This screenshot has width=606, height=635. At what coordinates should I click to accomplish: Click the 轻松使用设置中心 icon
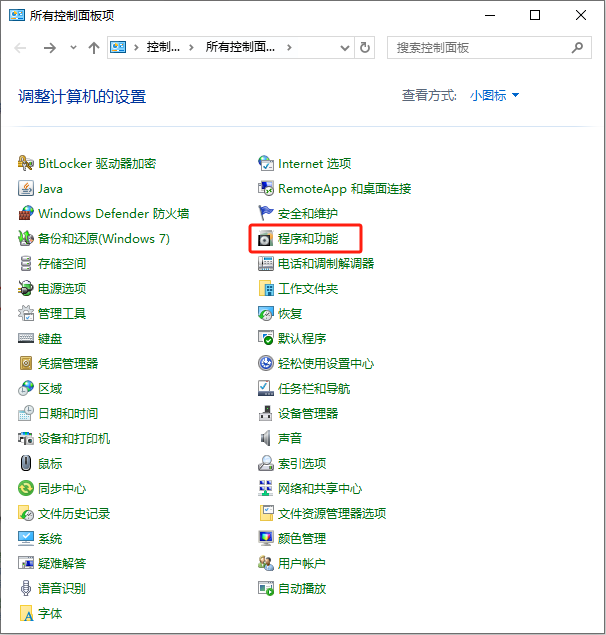tap(266, 363)
